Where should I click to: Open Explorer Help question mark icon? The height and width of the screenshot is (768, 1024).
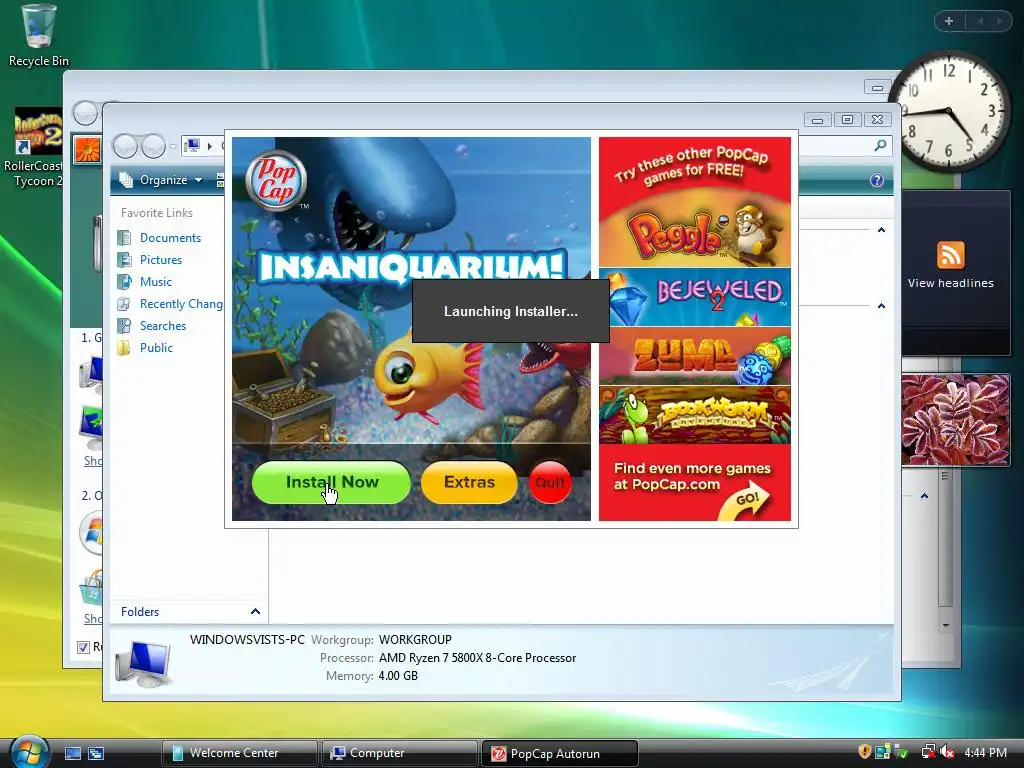click(876, 180)
